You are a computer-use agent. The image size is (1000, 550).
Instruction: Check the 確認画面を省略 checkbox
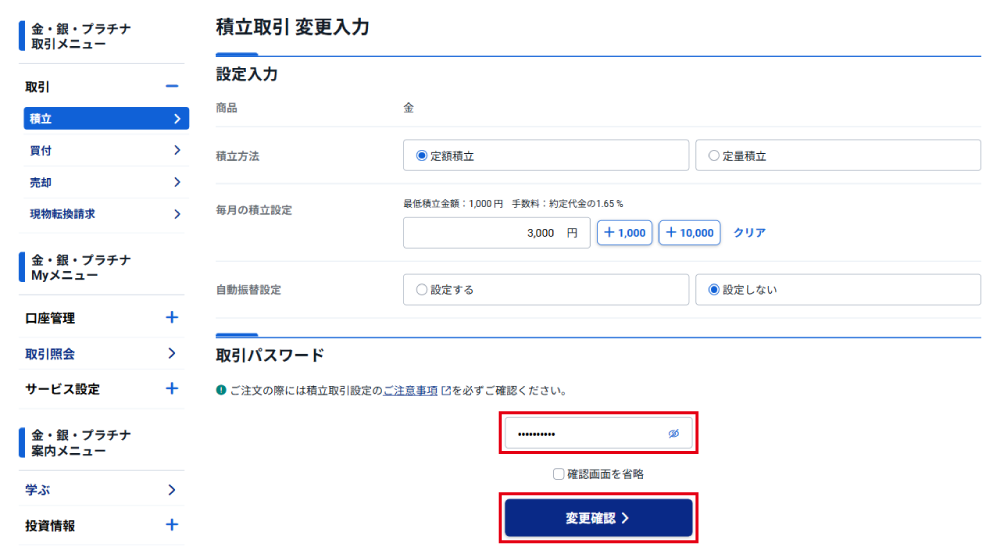tap(559, 474)
